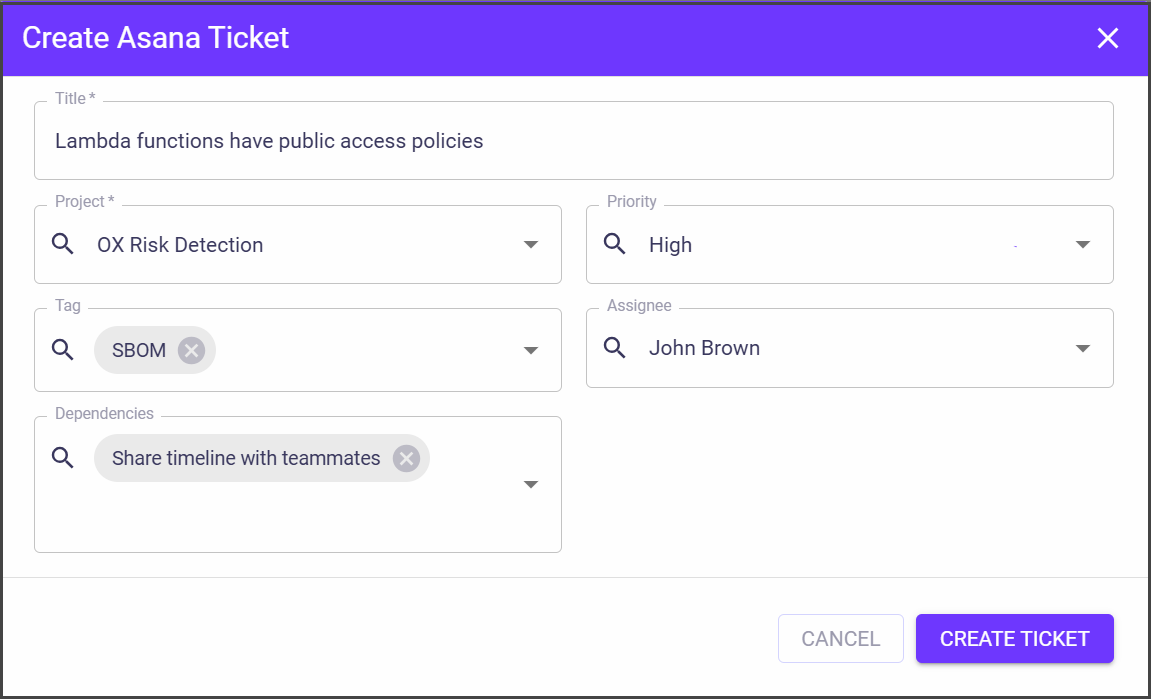This screenshot has height=699, width=1151.
Task: Remove the SBOM tag chip
Action: click(x=191, y=350)
